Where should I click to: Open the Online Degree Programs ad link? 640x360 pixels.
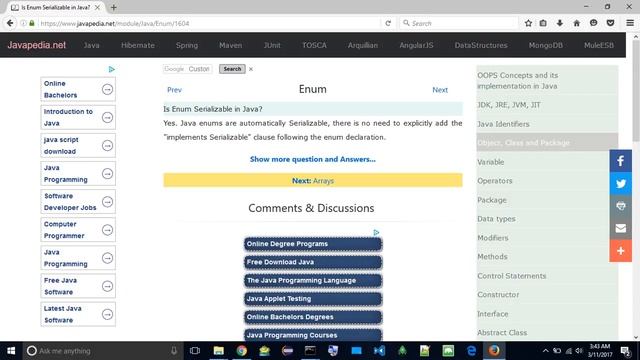313,244
